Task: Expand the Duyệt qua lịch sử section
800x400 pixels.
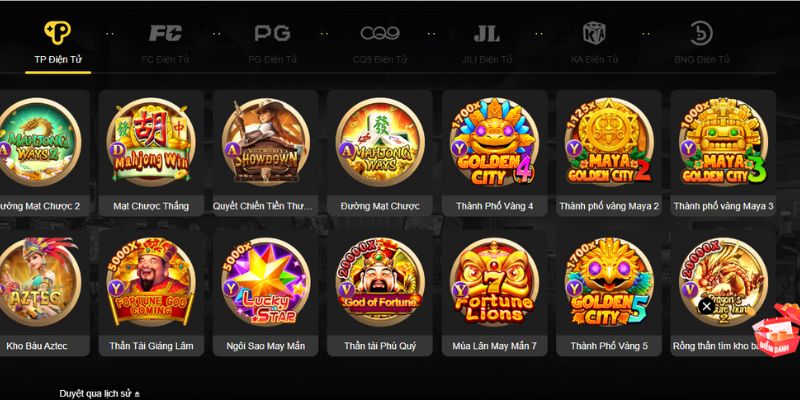Action: pos(99,394)
